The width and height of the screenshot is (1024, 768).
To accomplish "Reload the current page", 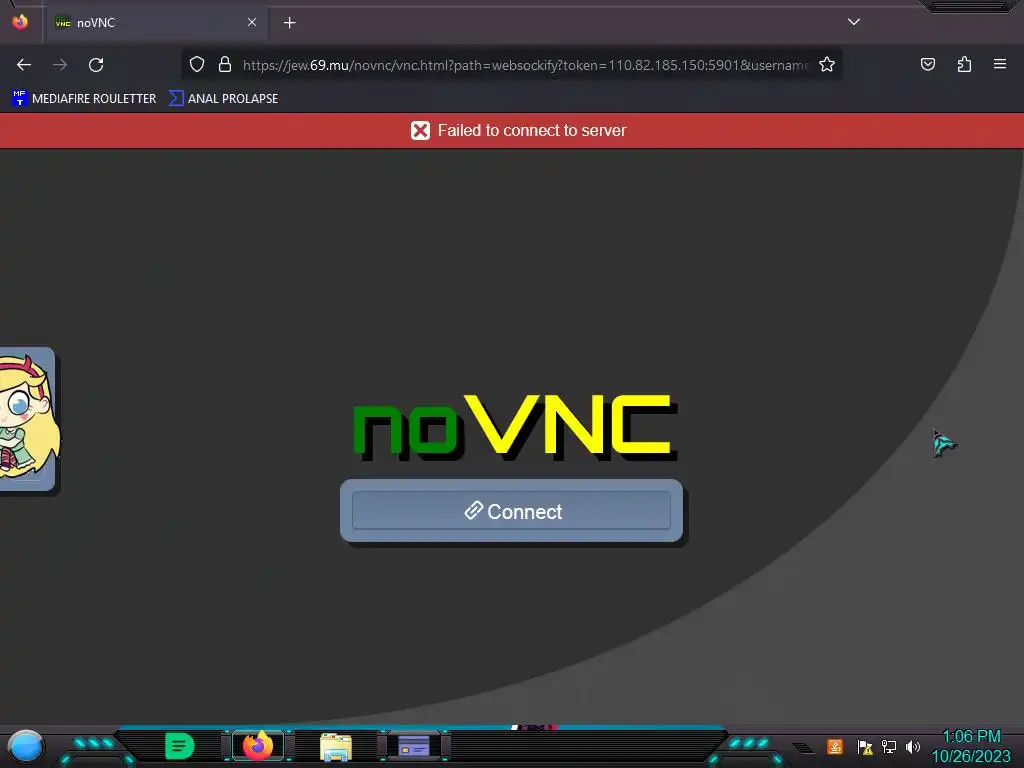I will 96,65.
